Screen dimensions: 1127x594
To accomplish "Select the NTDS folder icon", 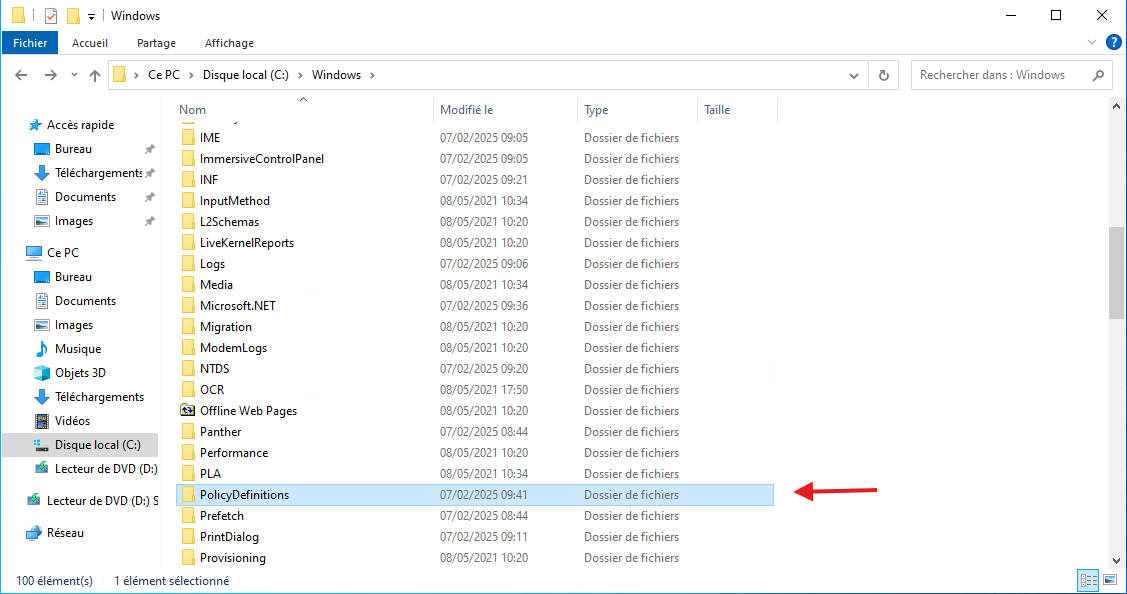I will 188,369.
